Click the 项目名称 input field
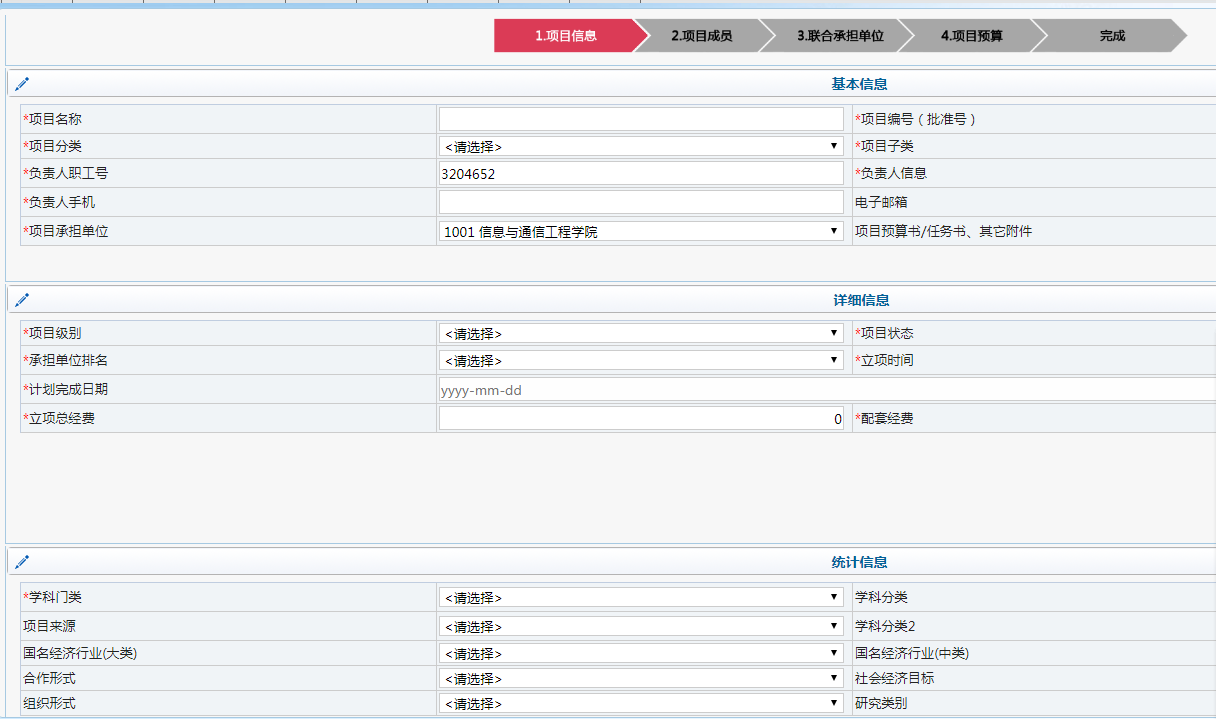 tap(640, 118)
